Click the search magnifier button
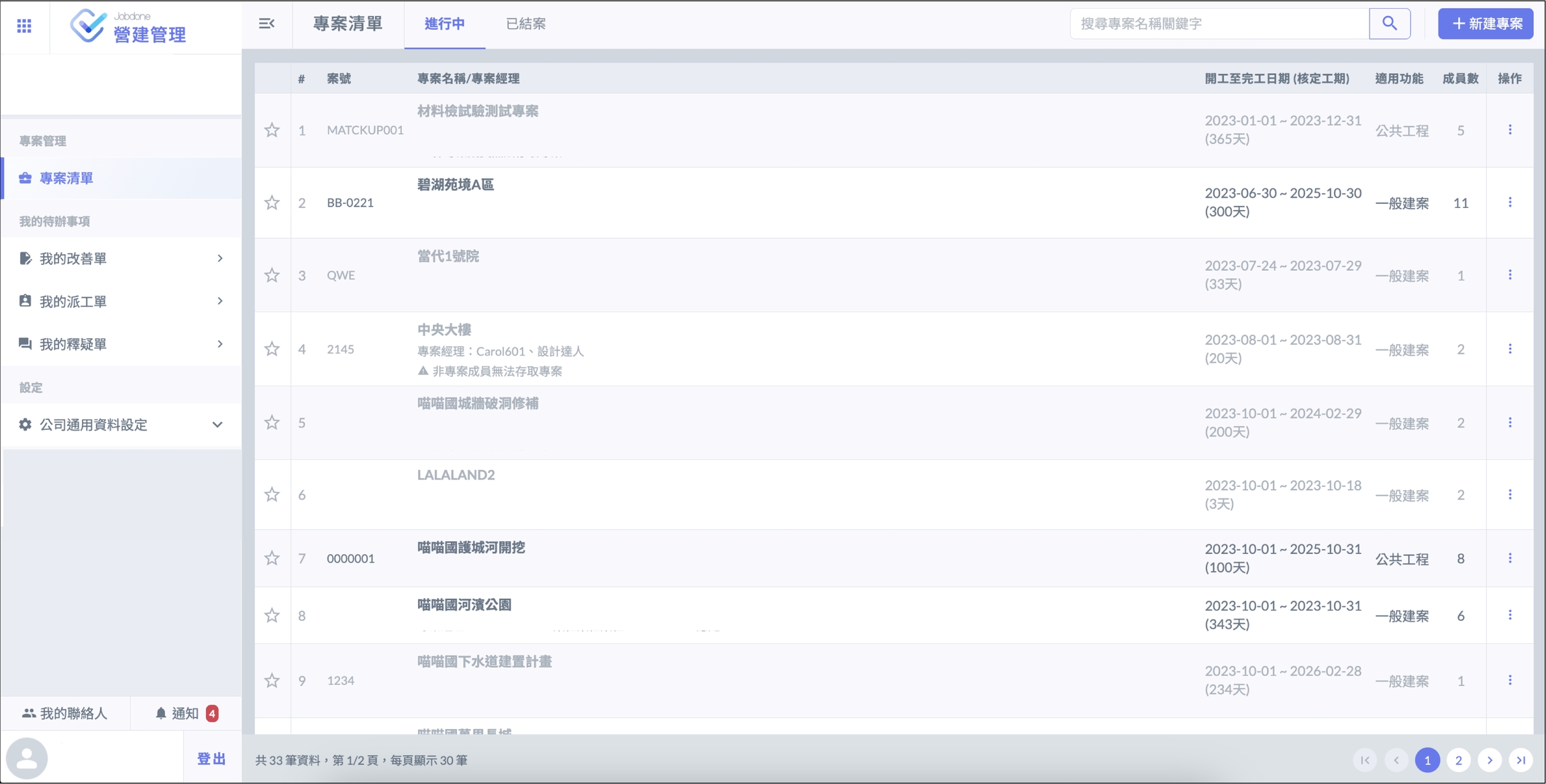Screen dimensions: 1546x784 [x=1389, y=23]
